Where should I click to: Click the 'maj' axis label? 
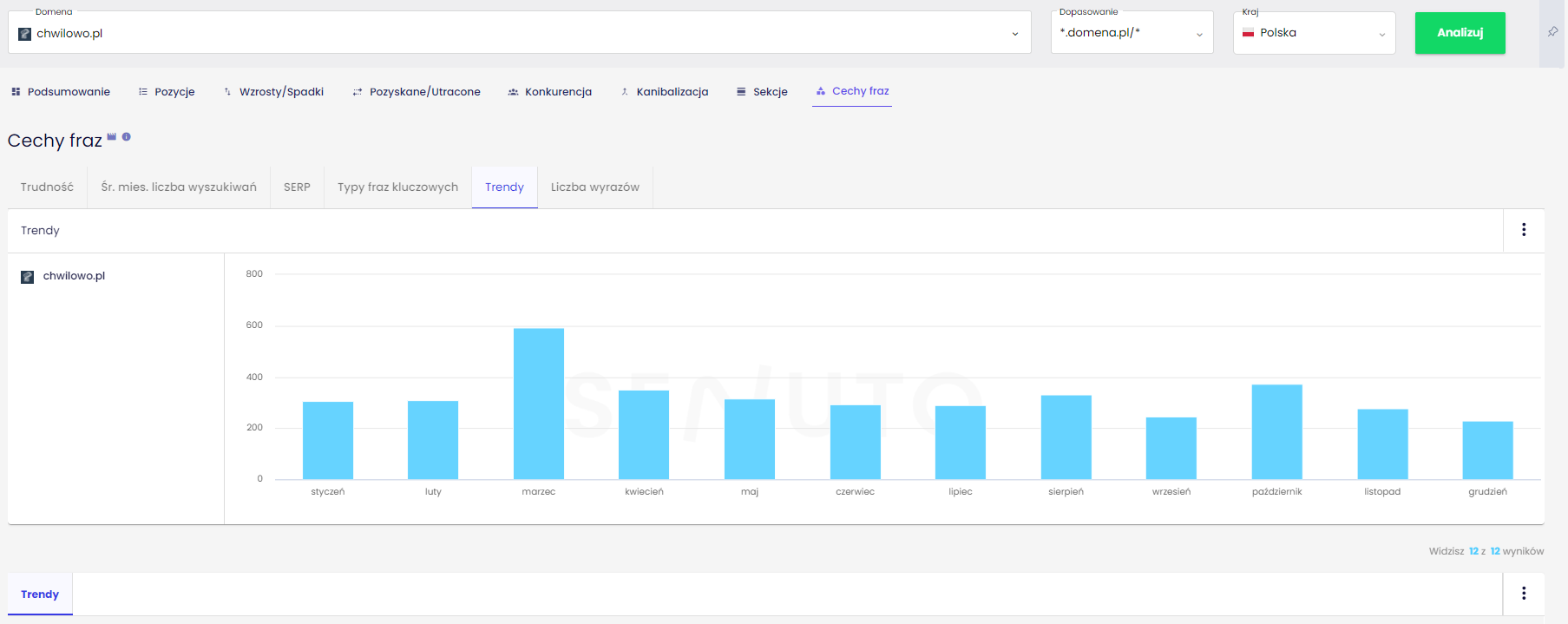point(750,492)
